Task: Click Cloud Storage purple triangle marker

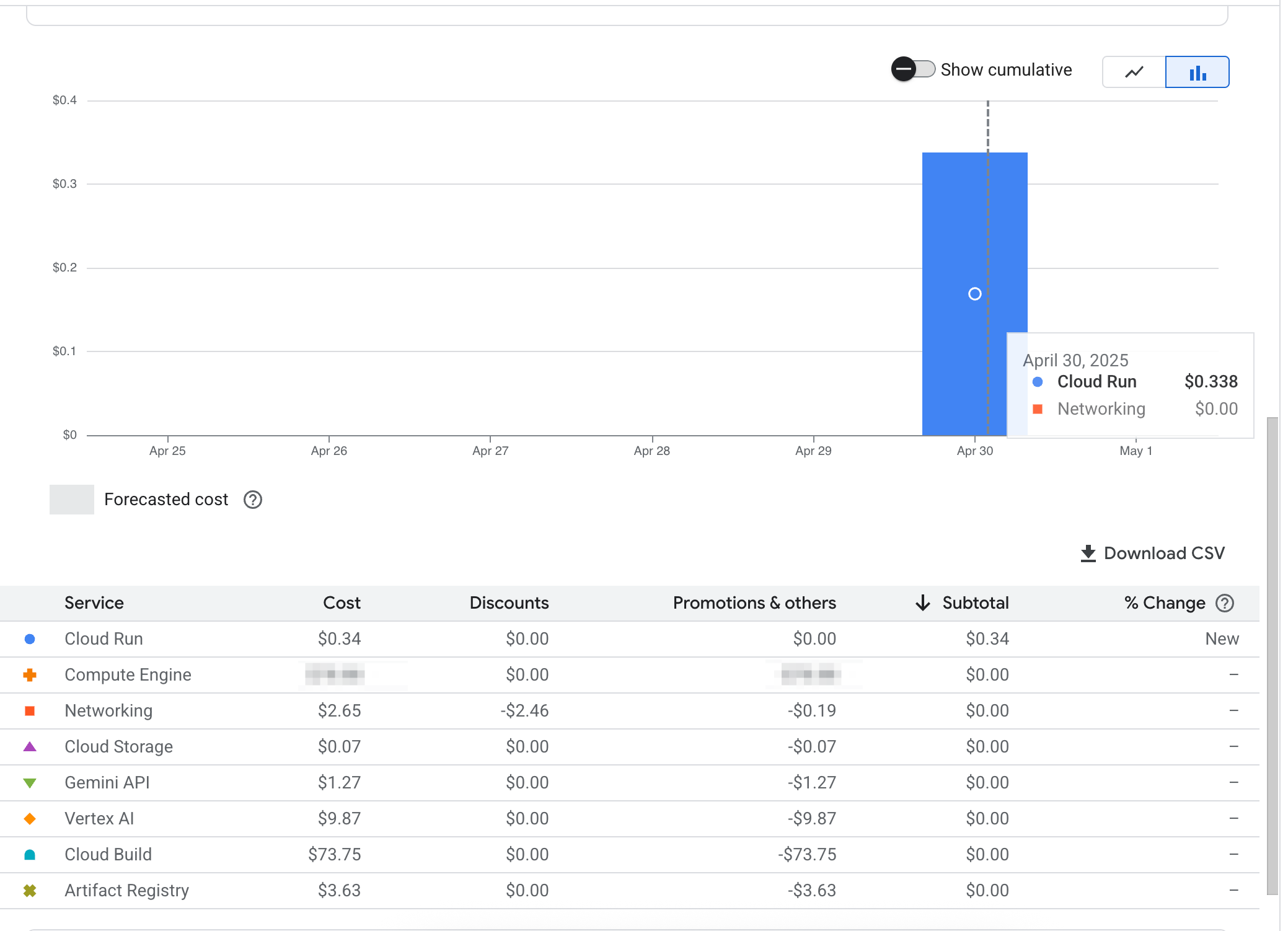Action: (30, 747)
